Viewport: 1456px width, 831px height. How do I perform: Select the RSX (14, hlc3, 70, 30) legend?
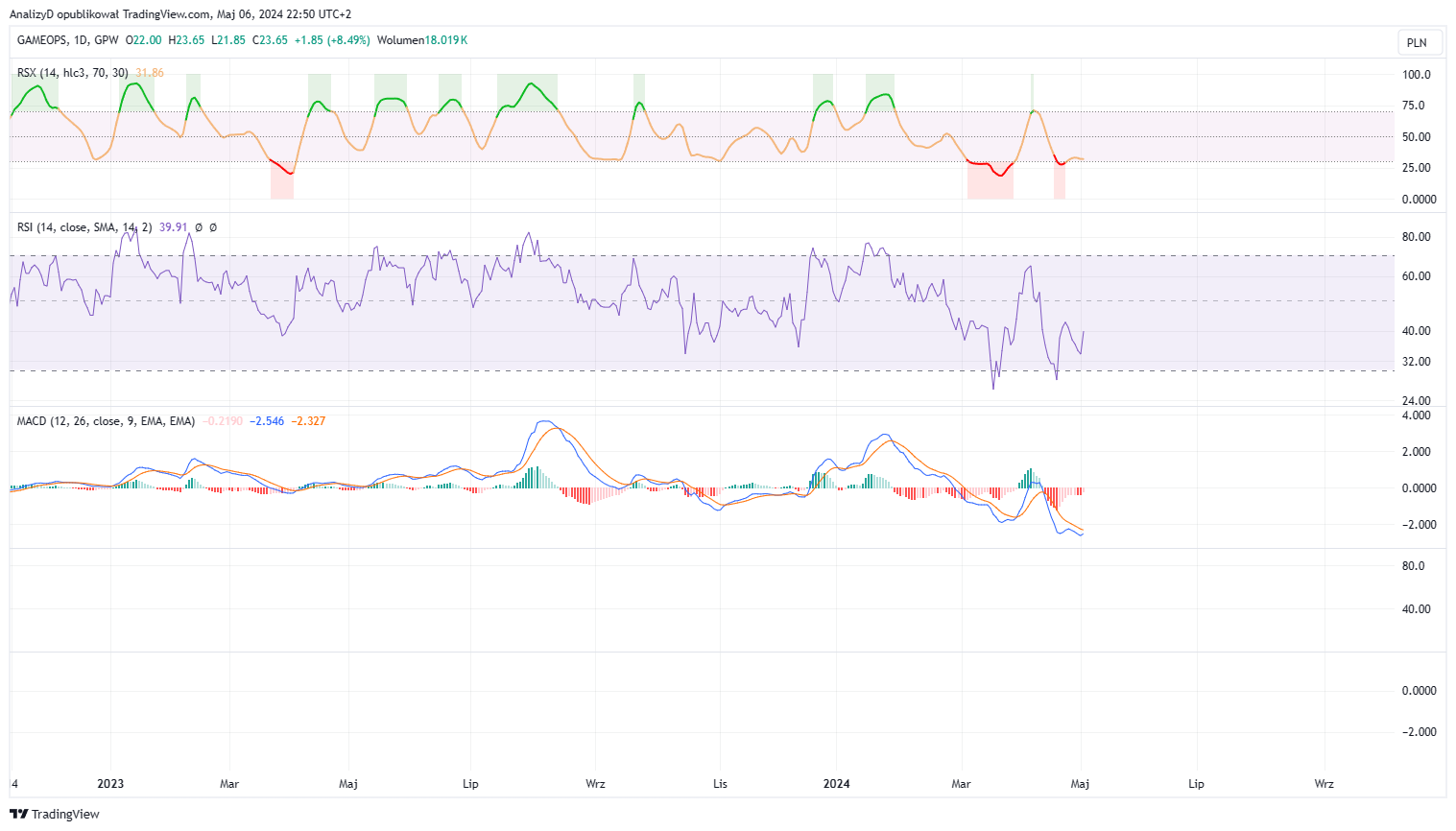[x=73, y=73]
